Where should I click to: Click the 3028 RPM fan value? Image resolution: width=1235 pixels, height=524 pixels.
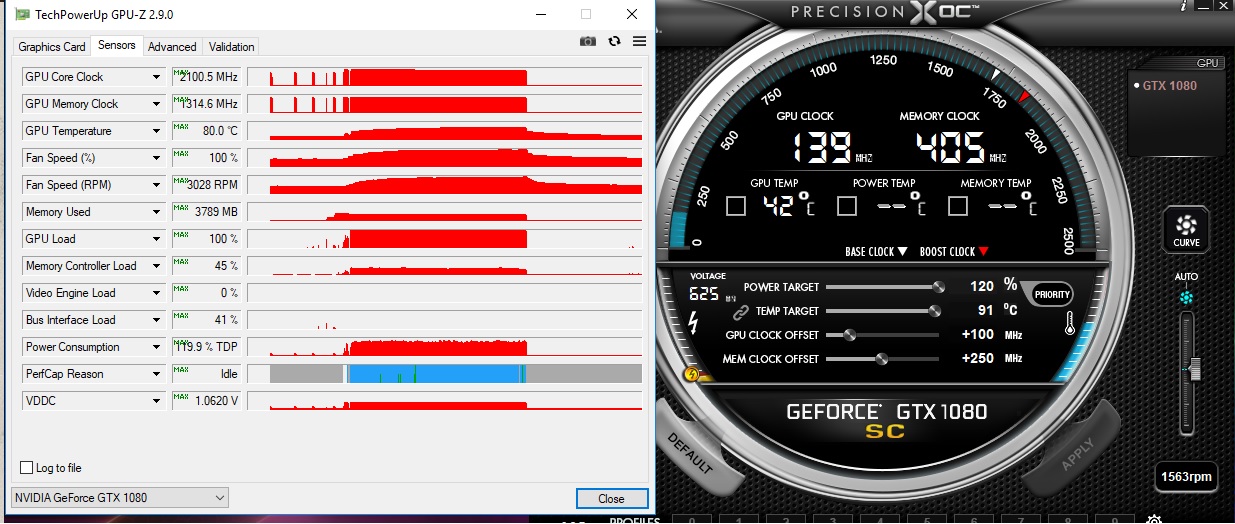tap(206, 185)
